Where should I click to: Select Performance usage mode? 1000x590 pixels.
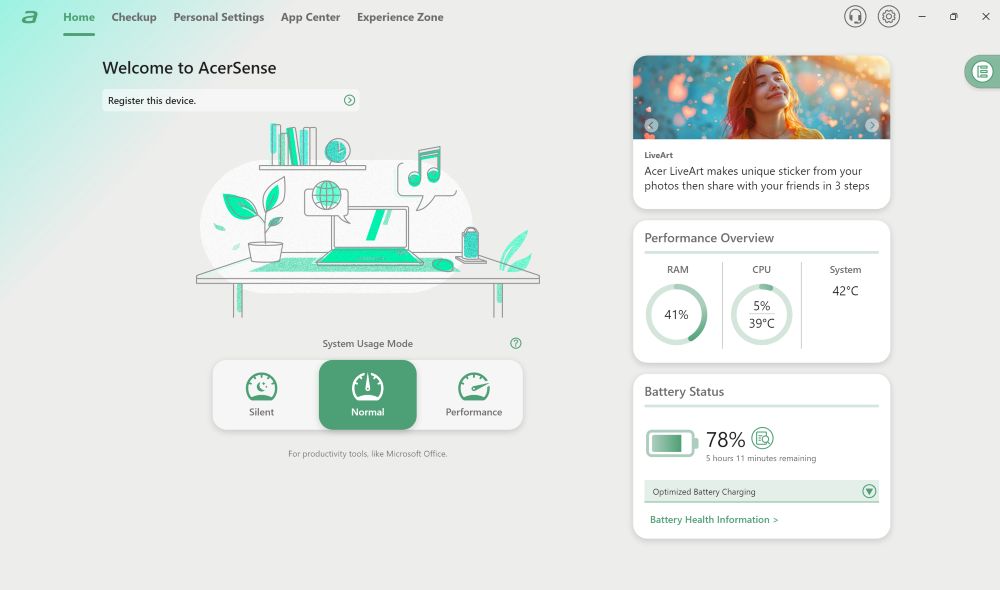[x=474, y=395]
